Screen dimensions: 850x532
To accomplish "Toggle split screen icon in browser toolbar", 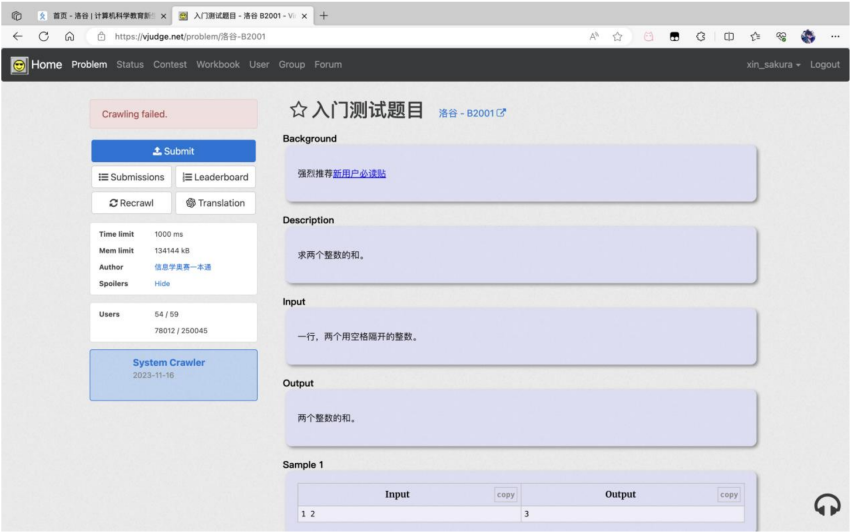I will coord(729,36).
